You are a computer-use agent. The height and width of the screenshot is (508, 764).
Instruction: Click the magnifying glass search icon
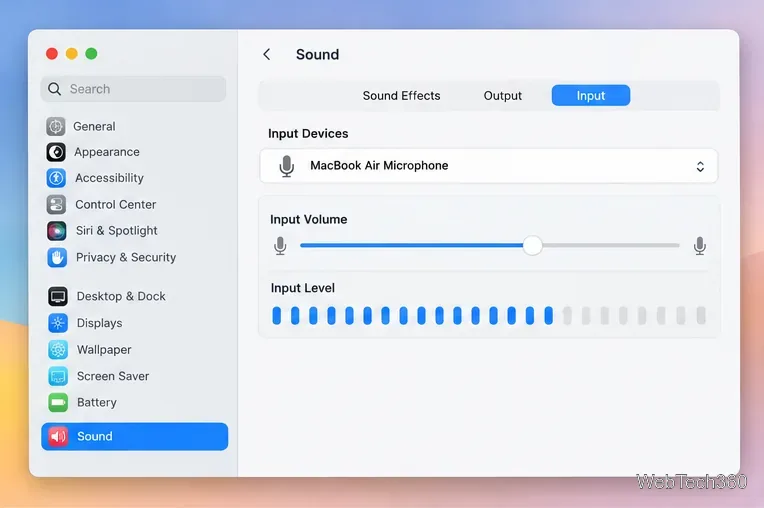pos(55,89)
